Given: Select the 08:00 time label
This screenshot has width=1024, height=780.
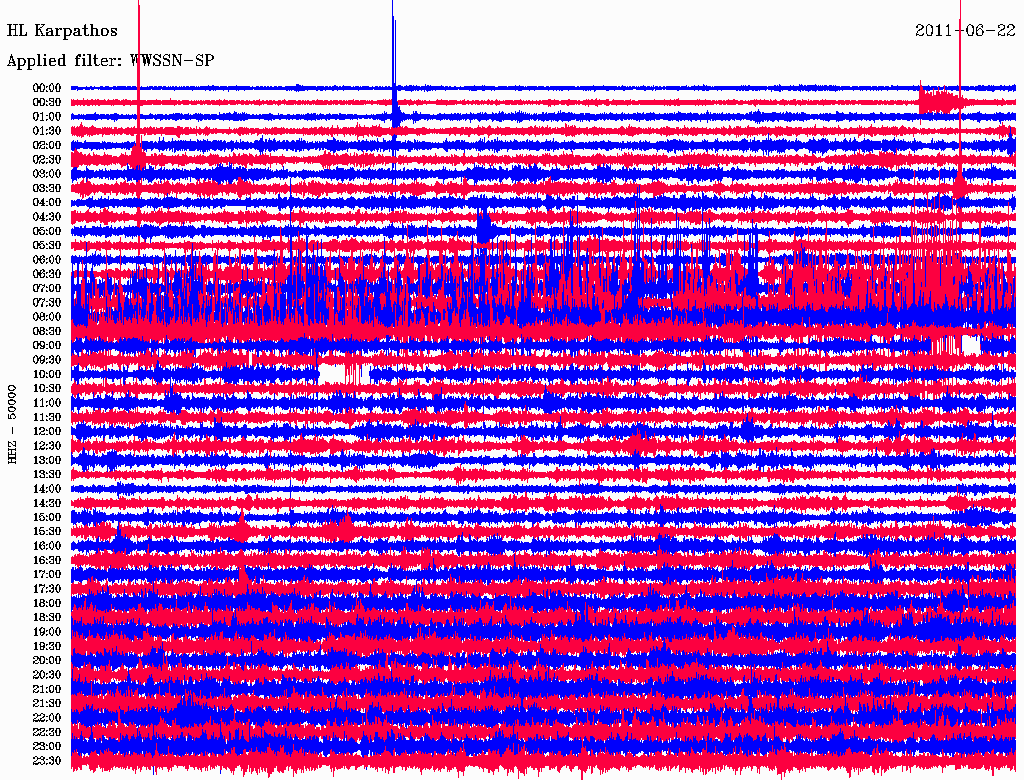Looking at the screenshot, I should (x=47, y=317).
